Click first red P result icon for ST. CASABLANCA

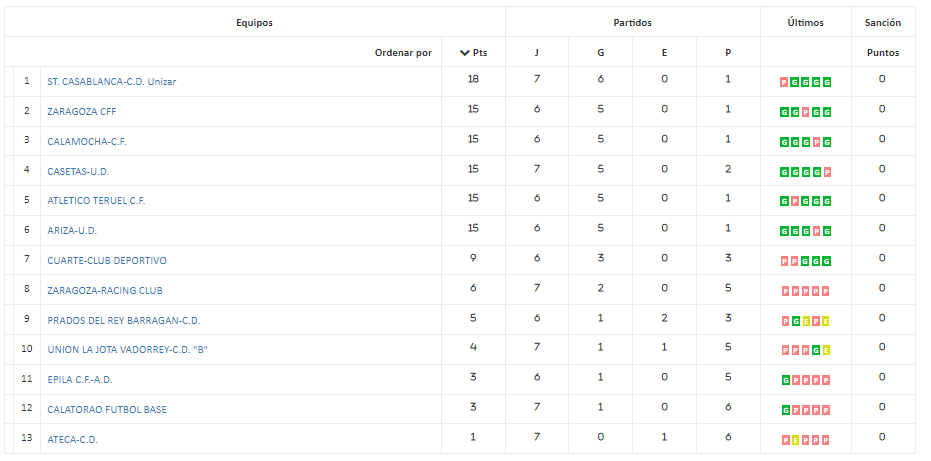(x=784, y=83)
